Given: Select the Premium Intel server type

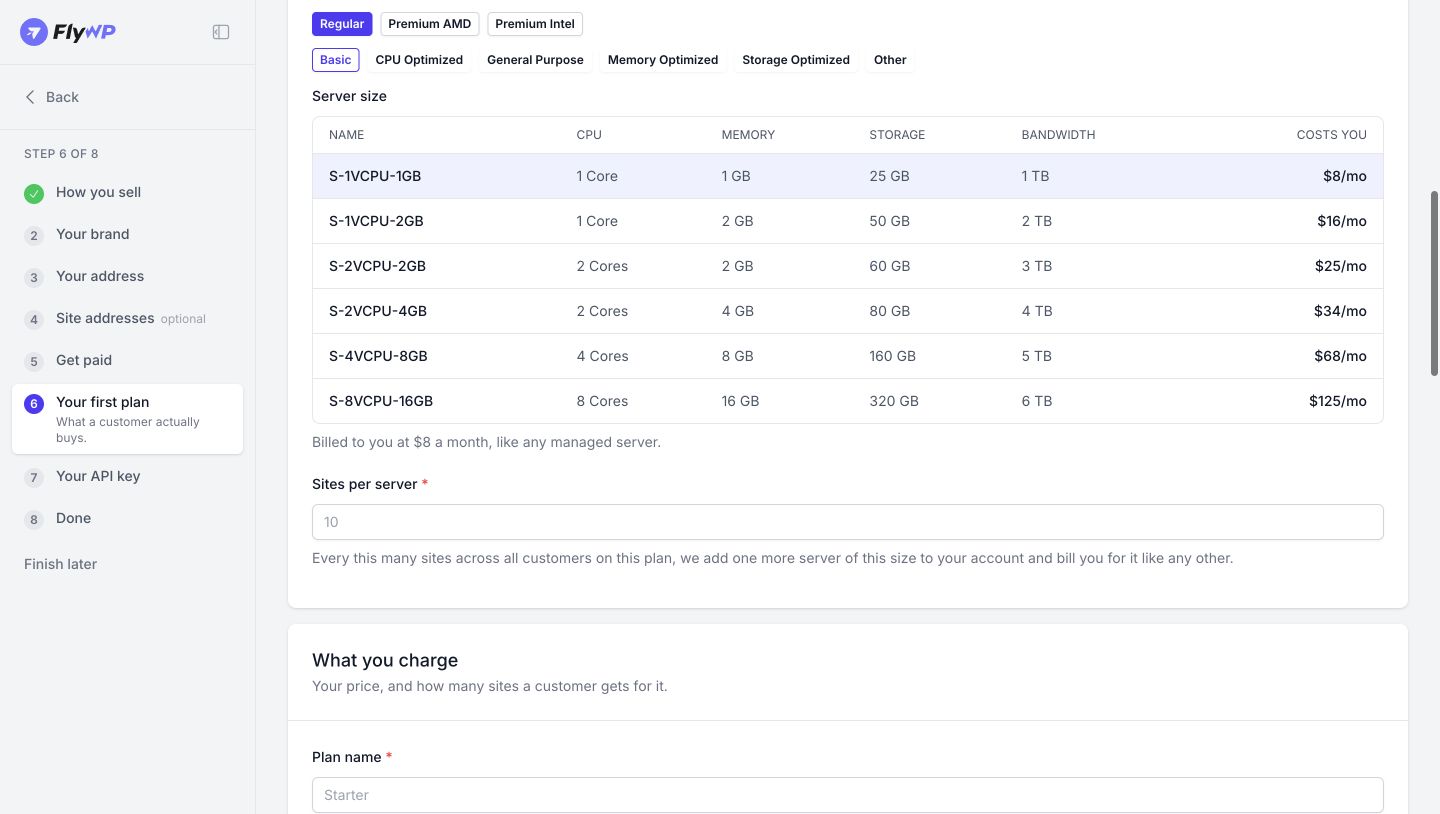Looking at the screenshot, I should click(x=535, y=24).
